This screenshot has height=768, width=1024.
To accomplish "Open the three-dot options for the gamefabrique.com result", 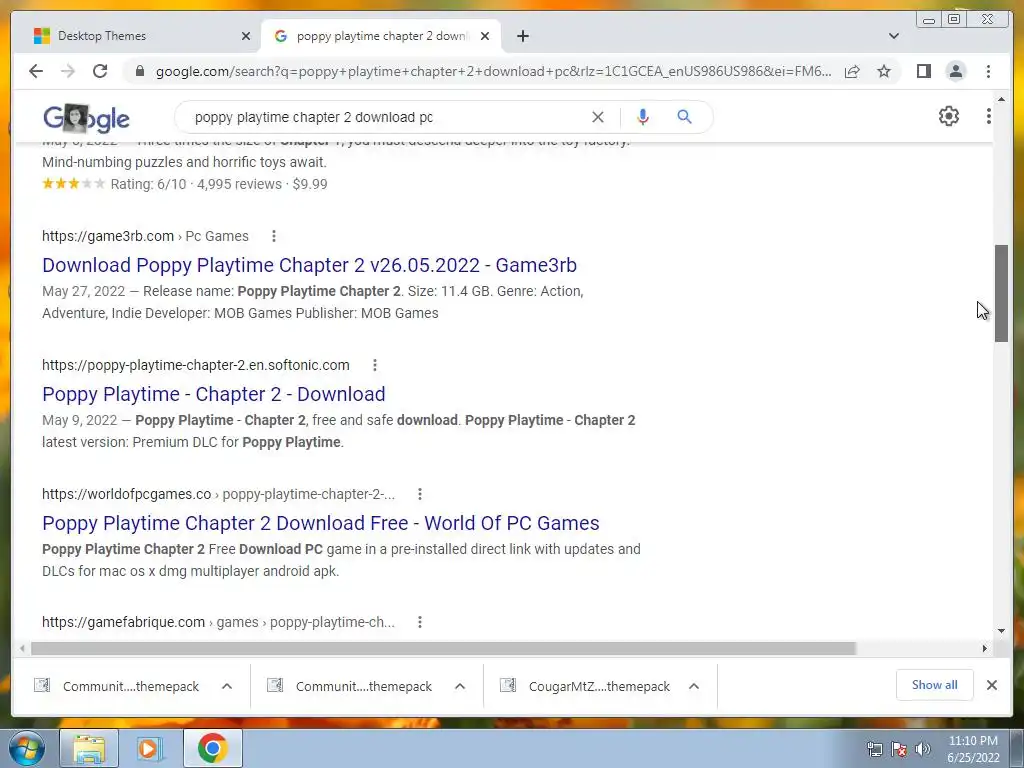I will tap(420, 622).
